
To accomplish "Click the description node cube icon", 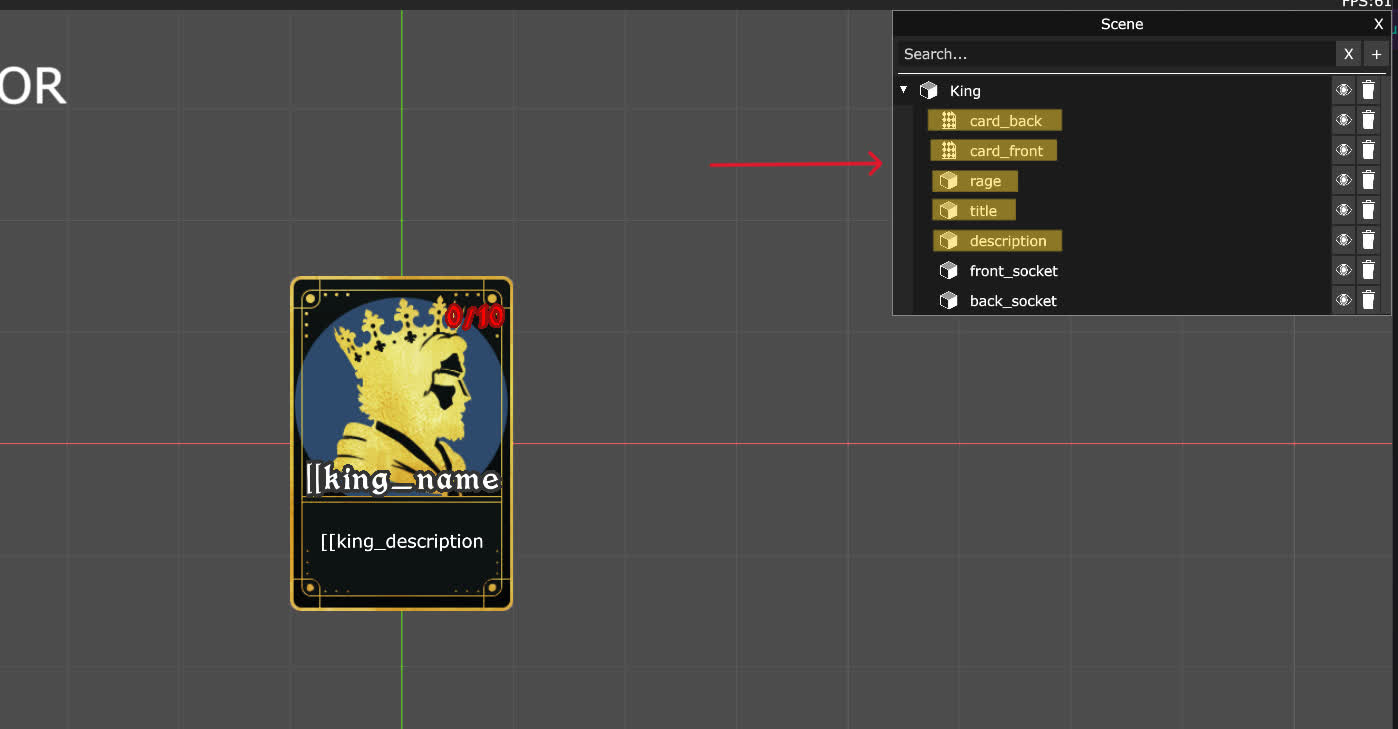I will (949, 241).
